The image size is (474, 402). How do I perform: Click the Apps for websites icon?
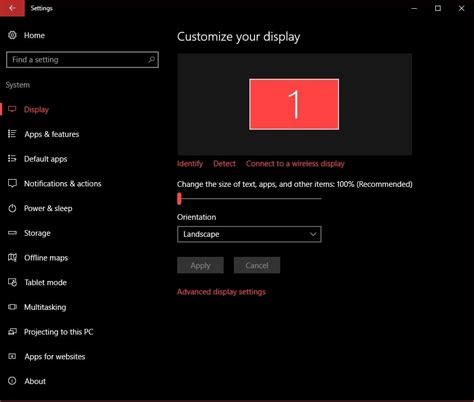pyautogui.click(x=12, y=356)
